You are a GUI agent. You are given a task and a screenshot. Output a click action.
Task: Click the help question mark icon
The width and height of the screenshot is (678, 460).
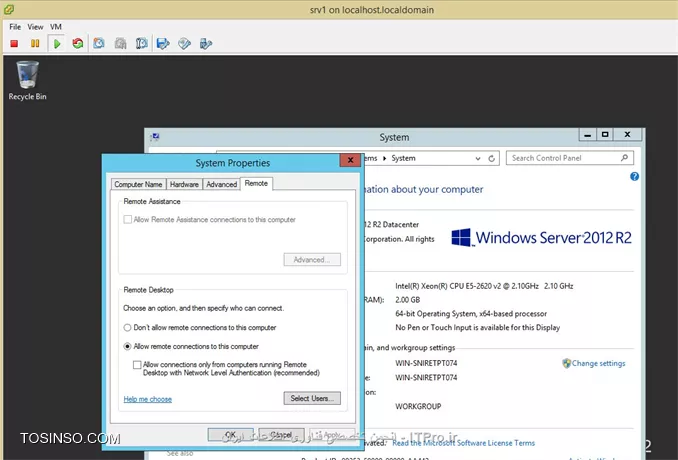pyautogui.click(x=634, y=176)
